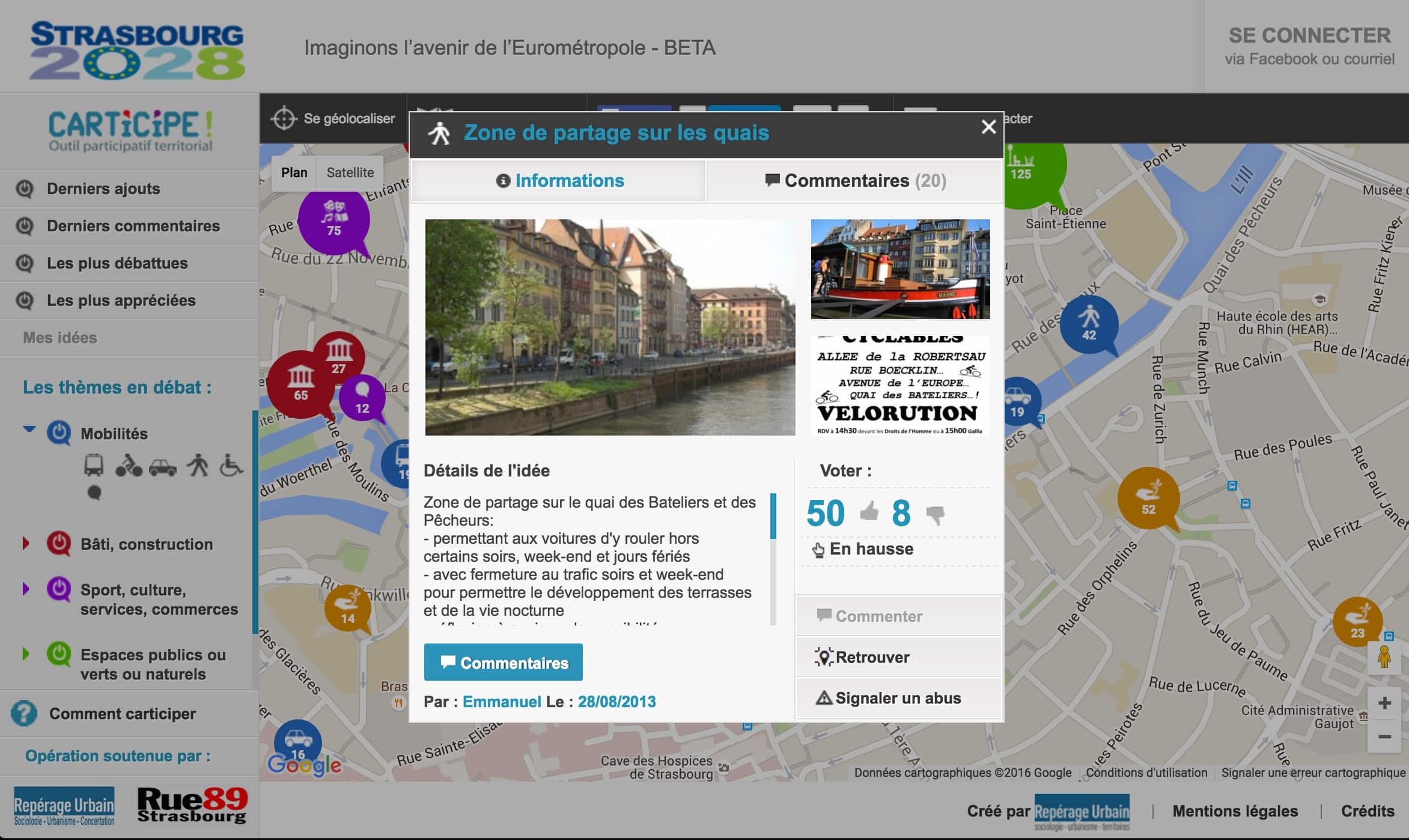Toggle the Mobilités theme power button
Image resolution: width=1409 pixels, height=840 pixels.
pos(59,433)
